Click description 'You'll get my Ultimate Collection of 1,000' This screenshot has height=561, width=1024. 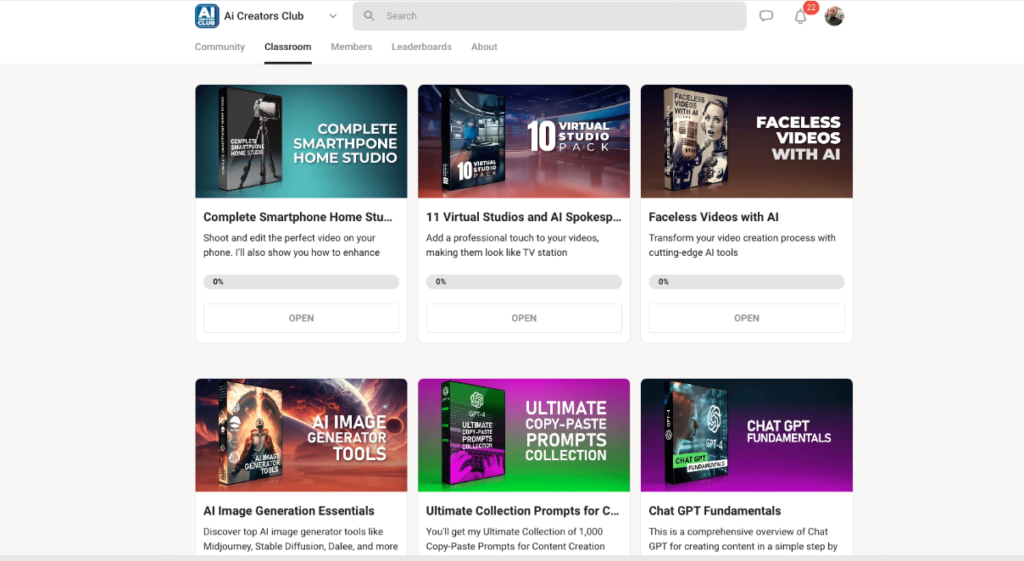click(x=515, y=539)
